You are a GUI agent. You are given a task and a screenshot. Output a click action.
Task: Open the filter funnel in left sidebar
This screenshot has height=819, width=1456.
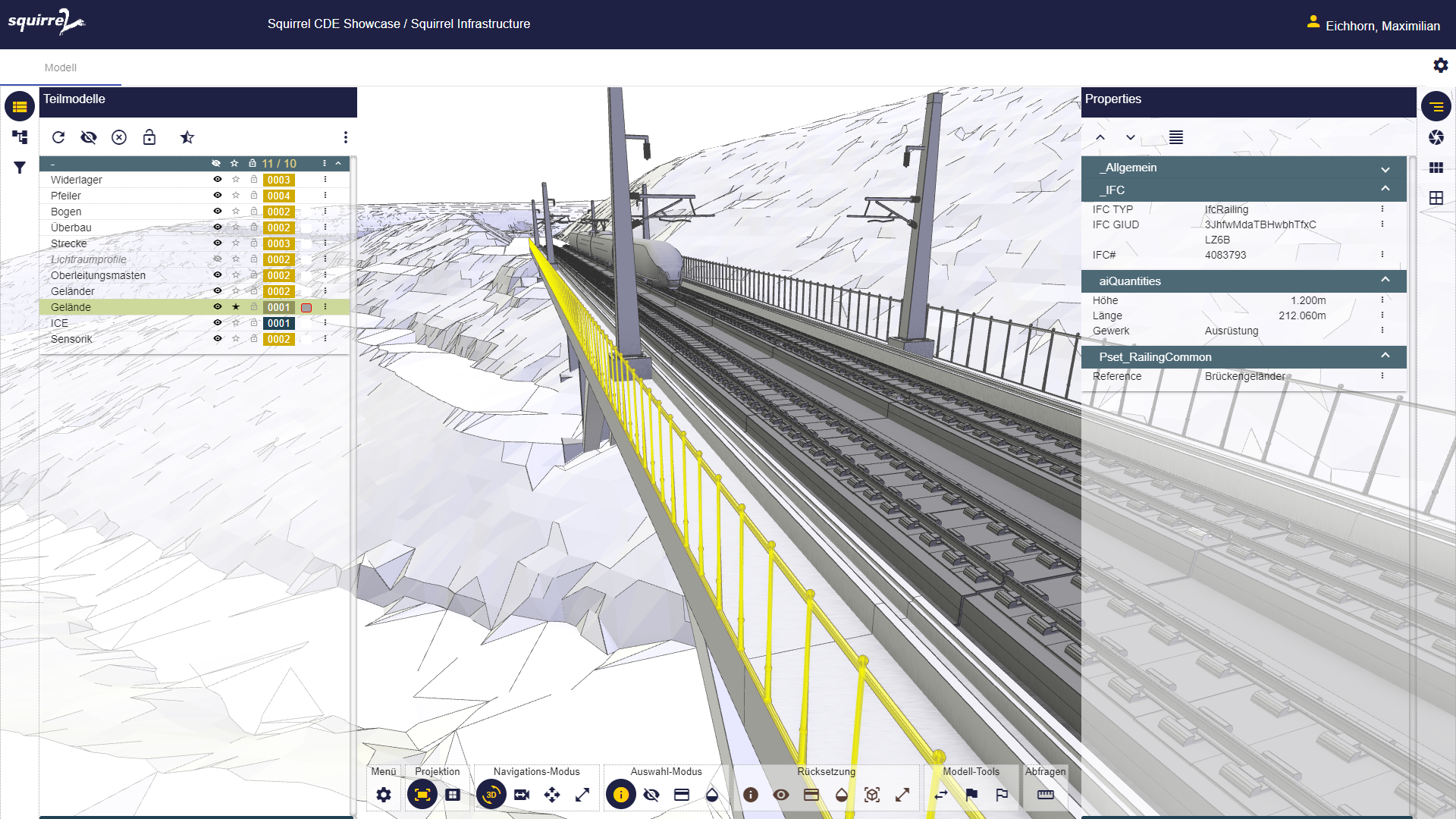20,168
